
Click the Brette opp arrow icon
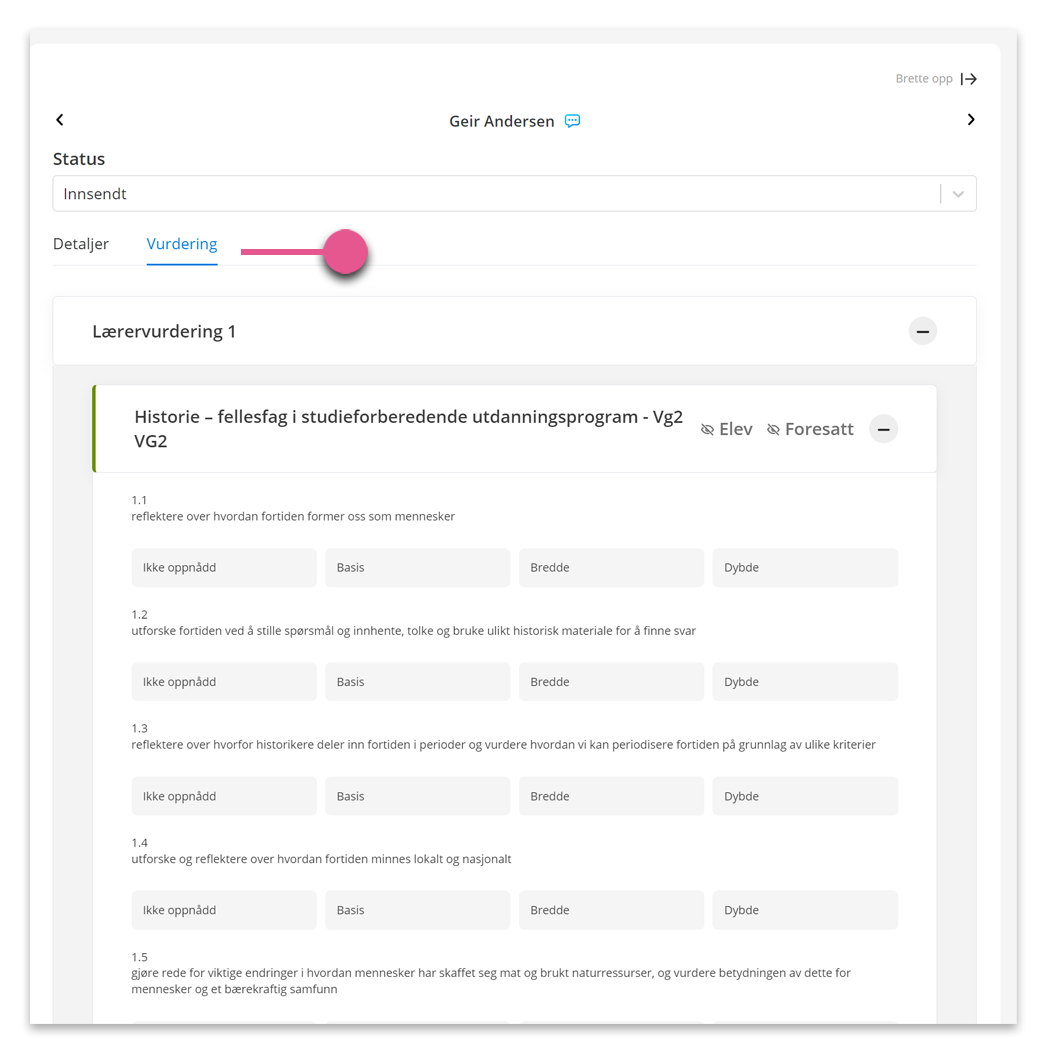pyautogui.click(x=969, y=79)
